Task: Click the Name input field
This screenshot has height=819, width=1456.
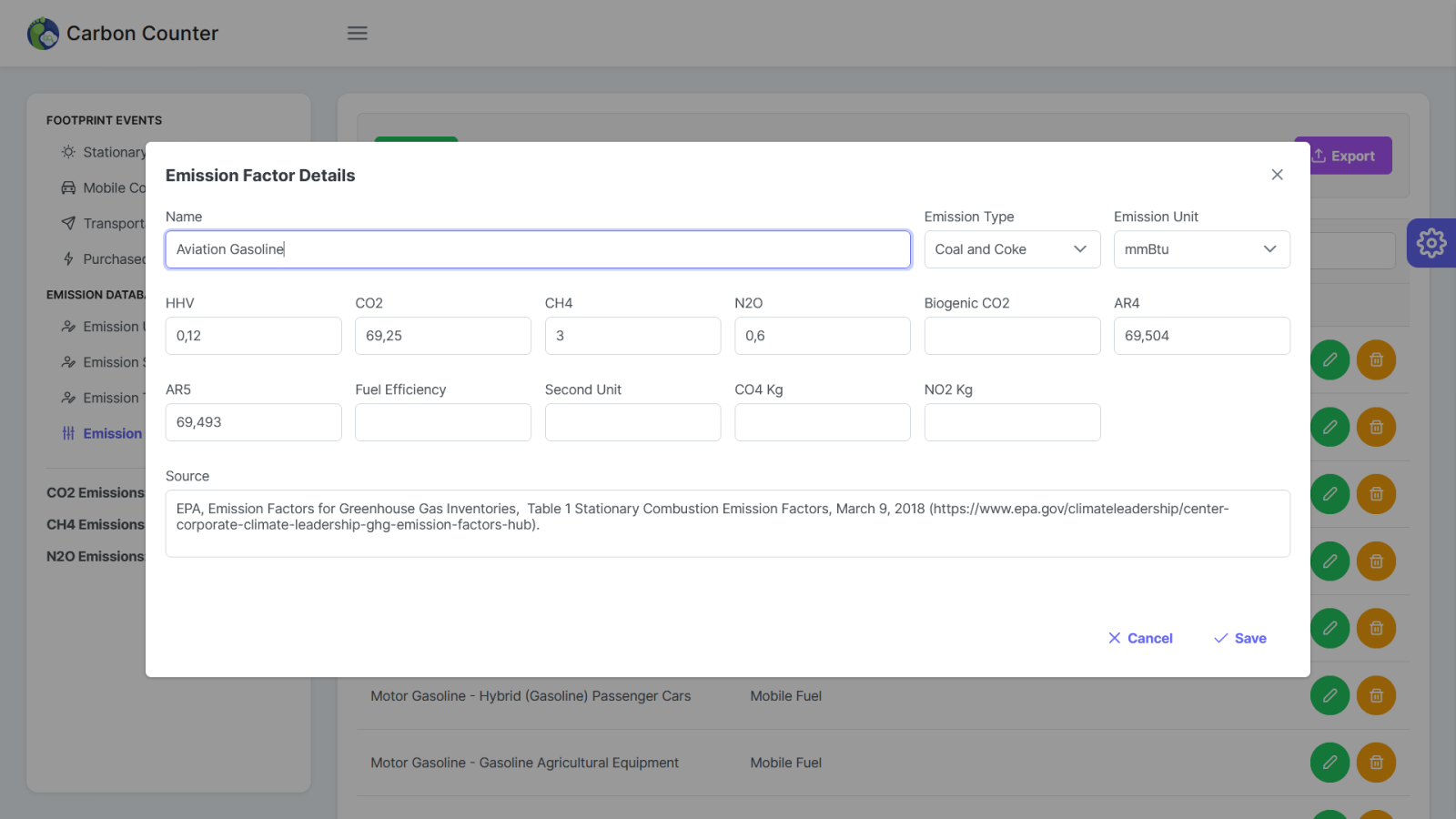Action: coord(538,249)
